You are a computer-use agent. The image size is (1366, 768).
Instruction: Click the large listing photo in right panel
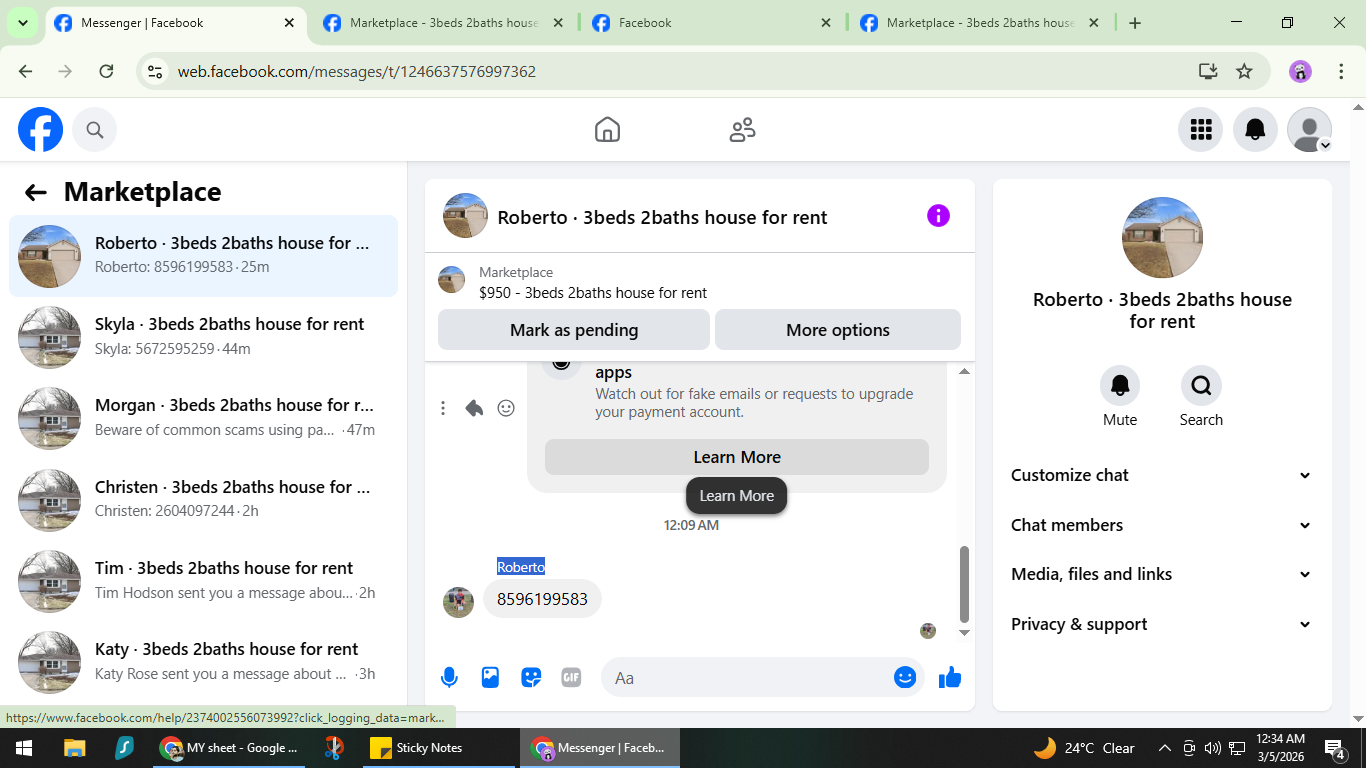(x=1162, y=238)
